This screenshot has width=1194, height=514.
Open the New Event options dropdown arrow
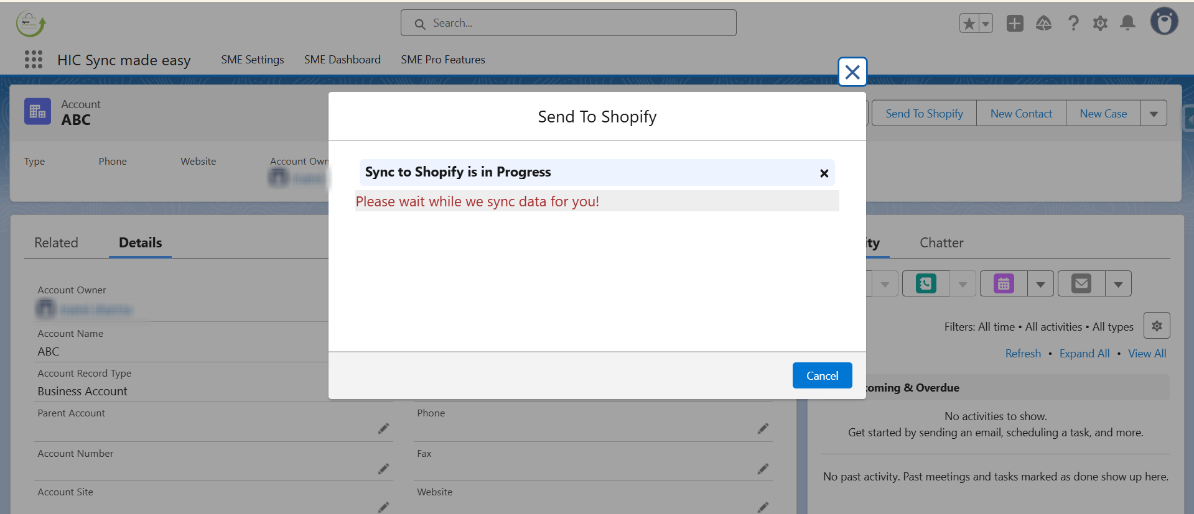tap(1041, 284)
